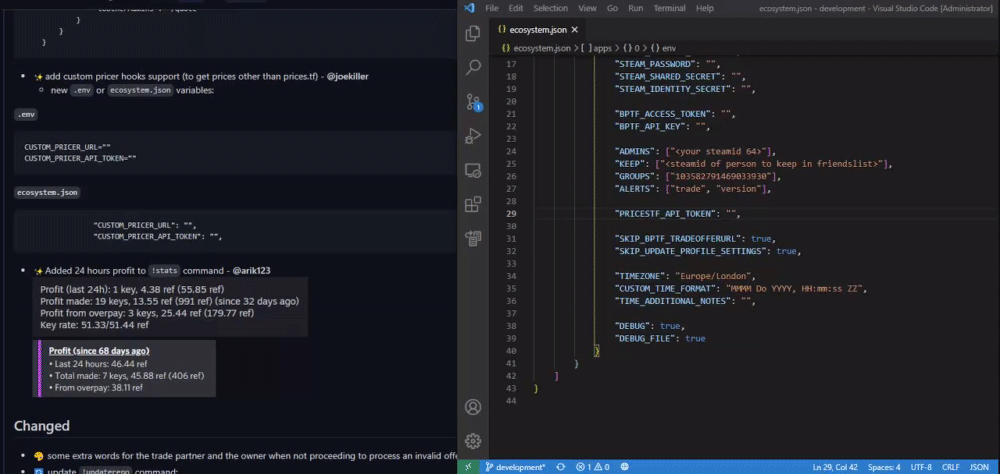This screenshot has height=474, width=1000.
Task: Click the Changed heading on the GitHub page
Action: 41,426
